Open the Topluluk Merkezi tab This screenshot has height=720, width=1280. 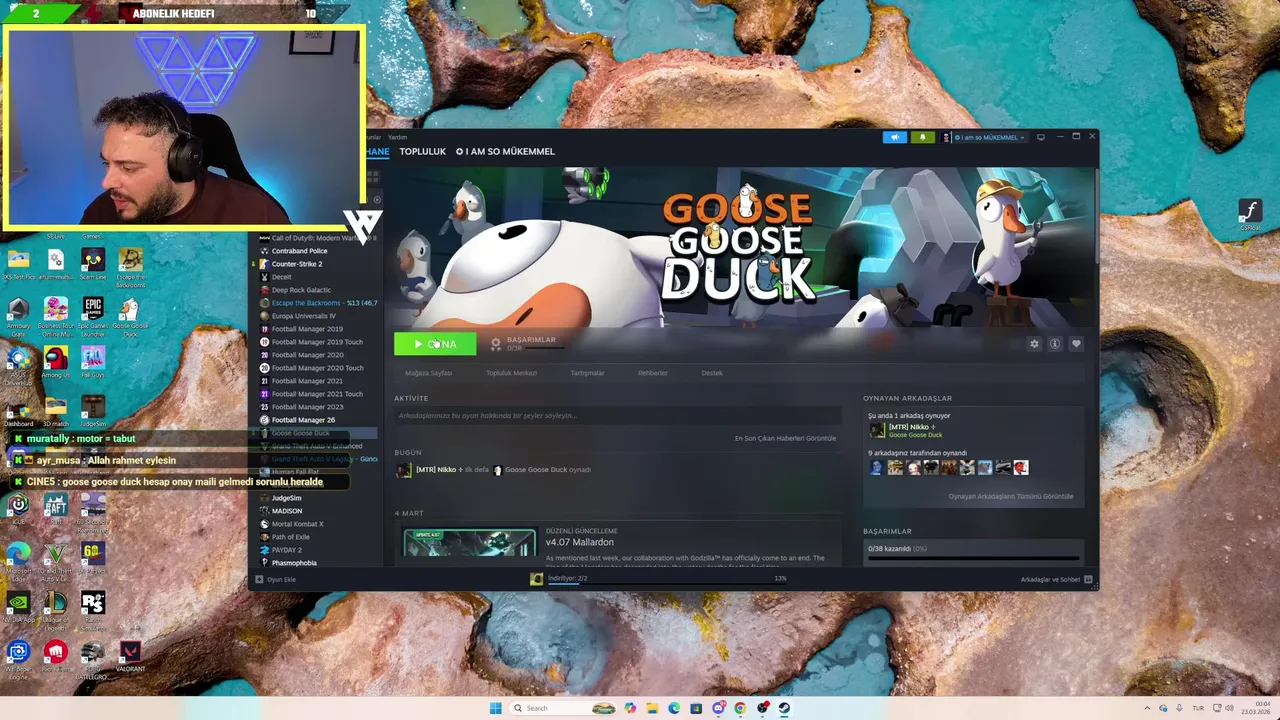coord(511,373)
